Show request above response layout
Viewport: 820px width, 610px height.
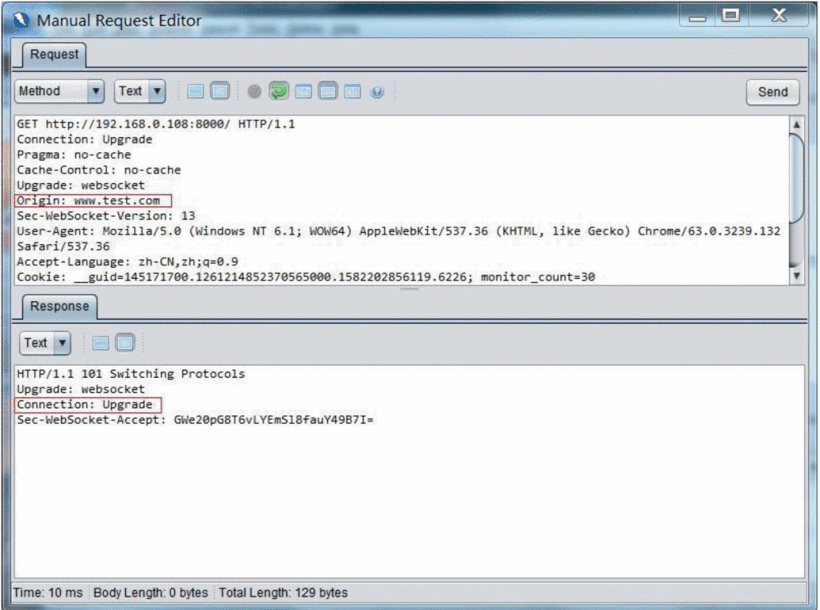(x=327, y=92)
